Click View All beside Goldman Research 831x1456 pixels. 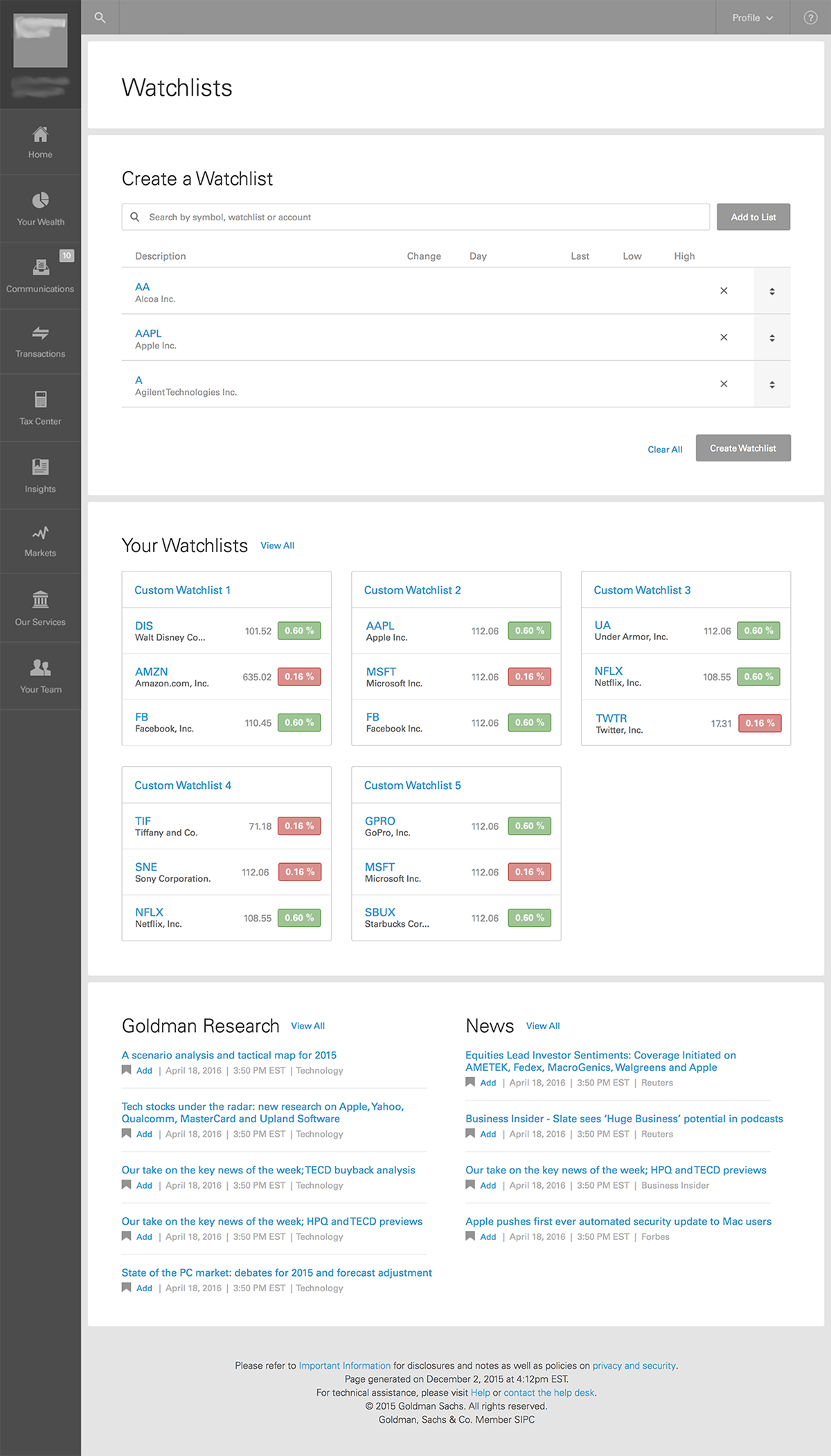[307, 1026]
